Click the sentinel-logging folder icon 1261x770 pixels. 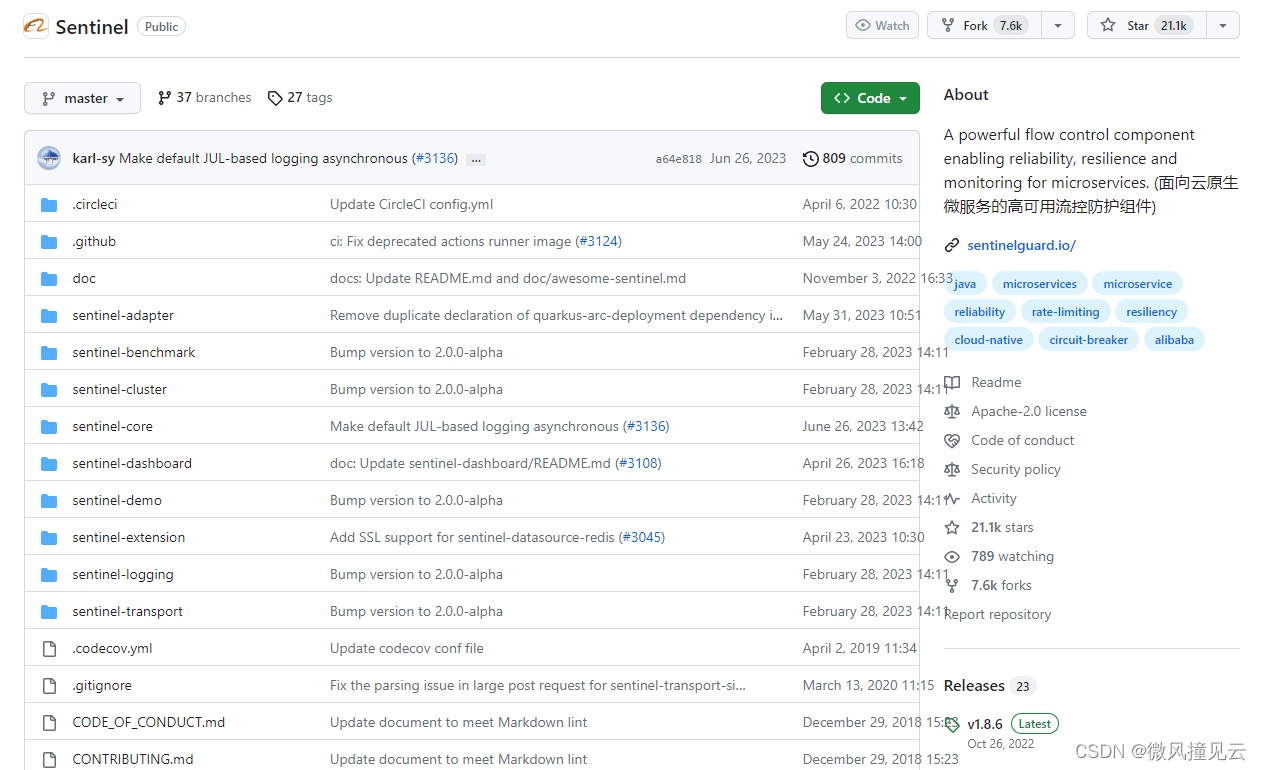[49, 575]
